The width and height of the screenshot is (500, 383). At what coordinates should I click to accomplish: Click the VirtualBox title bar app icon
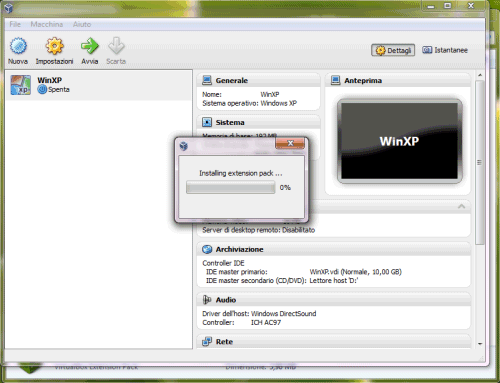[x=8, y=8]
